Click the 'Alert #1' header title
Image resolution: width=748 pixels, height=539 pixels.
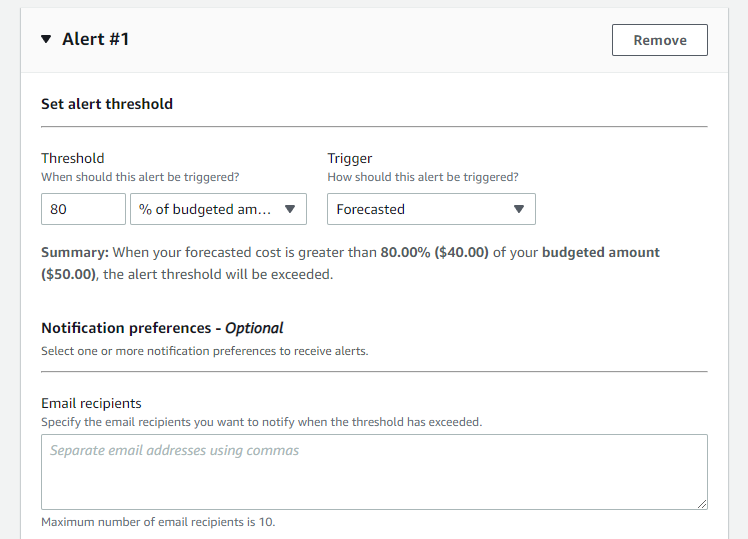(x=95, y=40)
